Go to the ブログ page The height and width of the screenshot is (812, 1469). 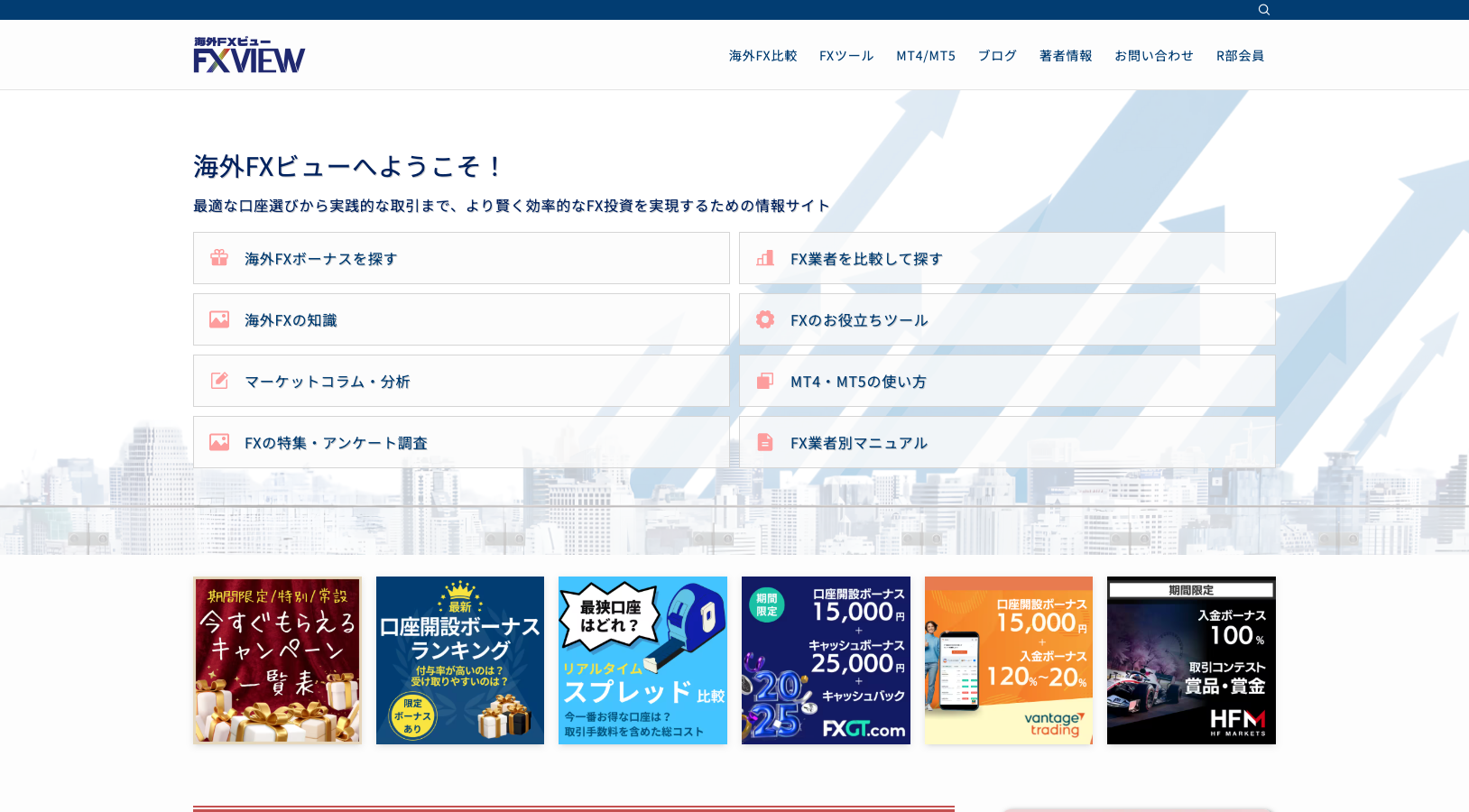tap(997, 56)
